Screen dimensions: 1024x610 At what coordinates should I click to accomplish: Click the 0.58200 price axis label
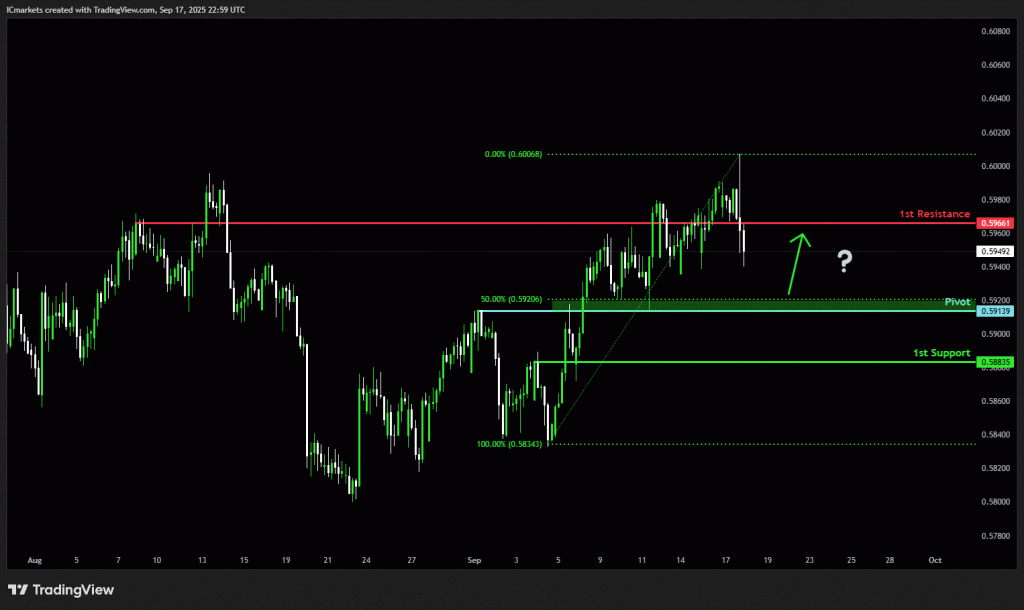(995, 468)
